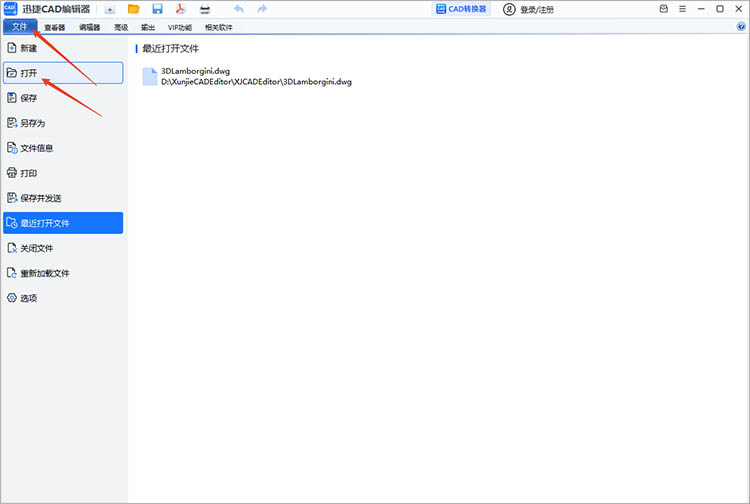Click 登录/注册 login link
Screen dimensions: 750x504
(529, 9)
